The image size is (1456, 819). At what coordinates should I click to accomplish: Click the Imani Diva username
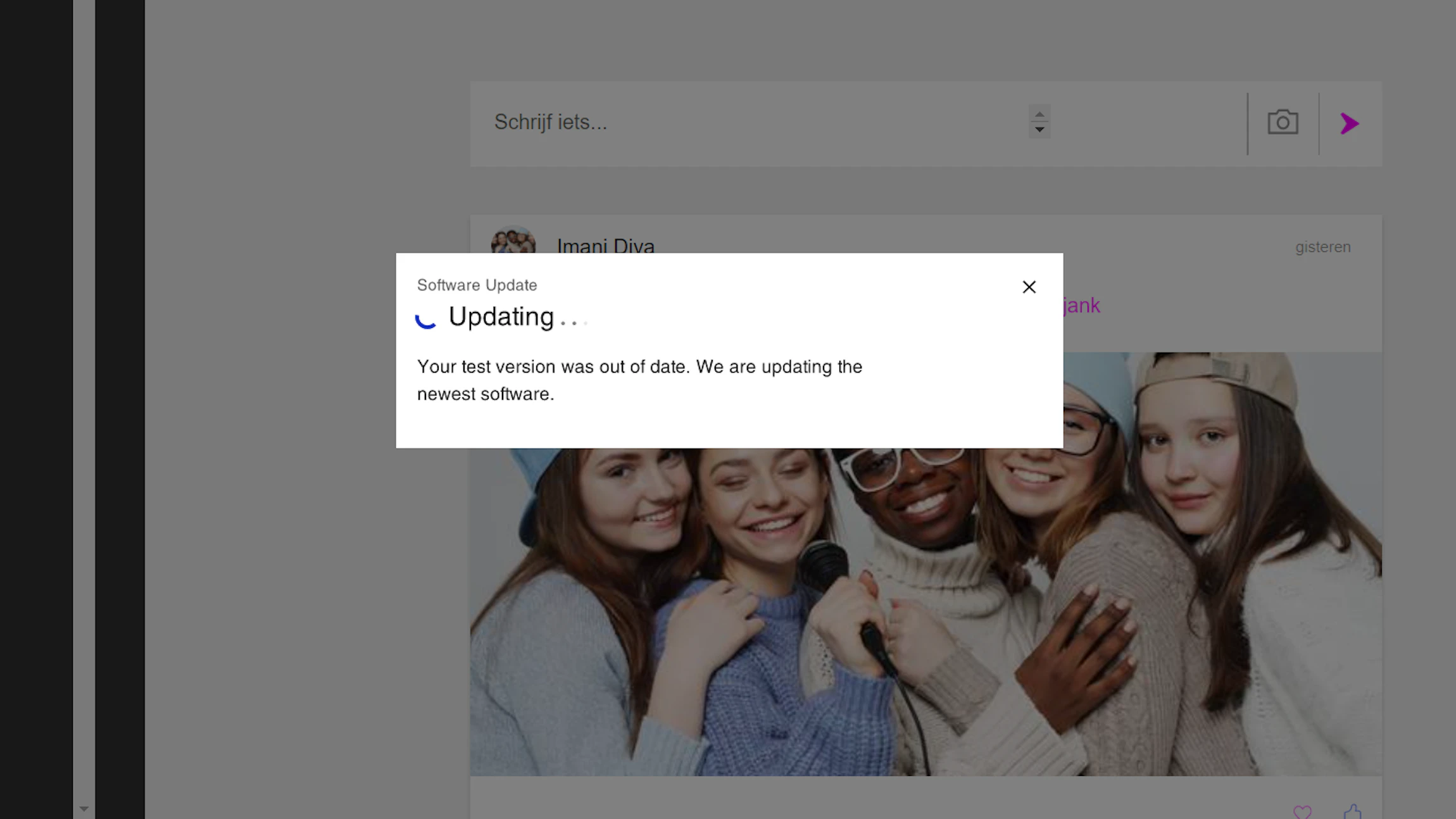tap(606, 246)
